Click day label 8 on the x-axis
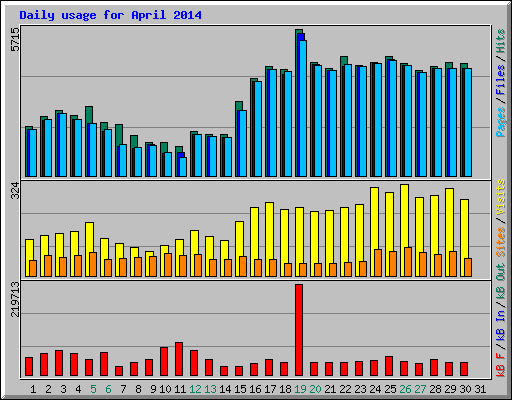 pos(138,389)
